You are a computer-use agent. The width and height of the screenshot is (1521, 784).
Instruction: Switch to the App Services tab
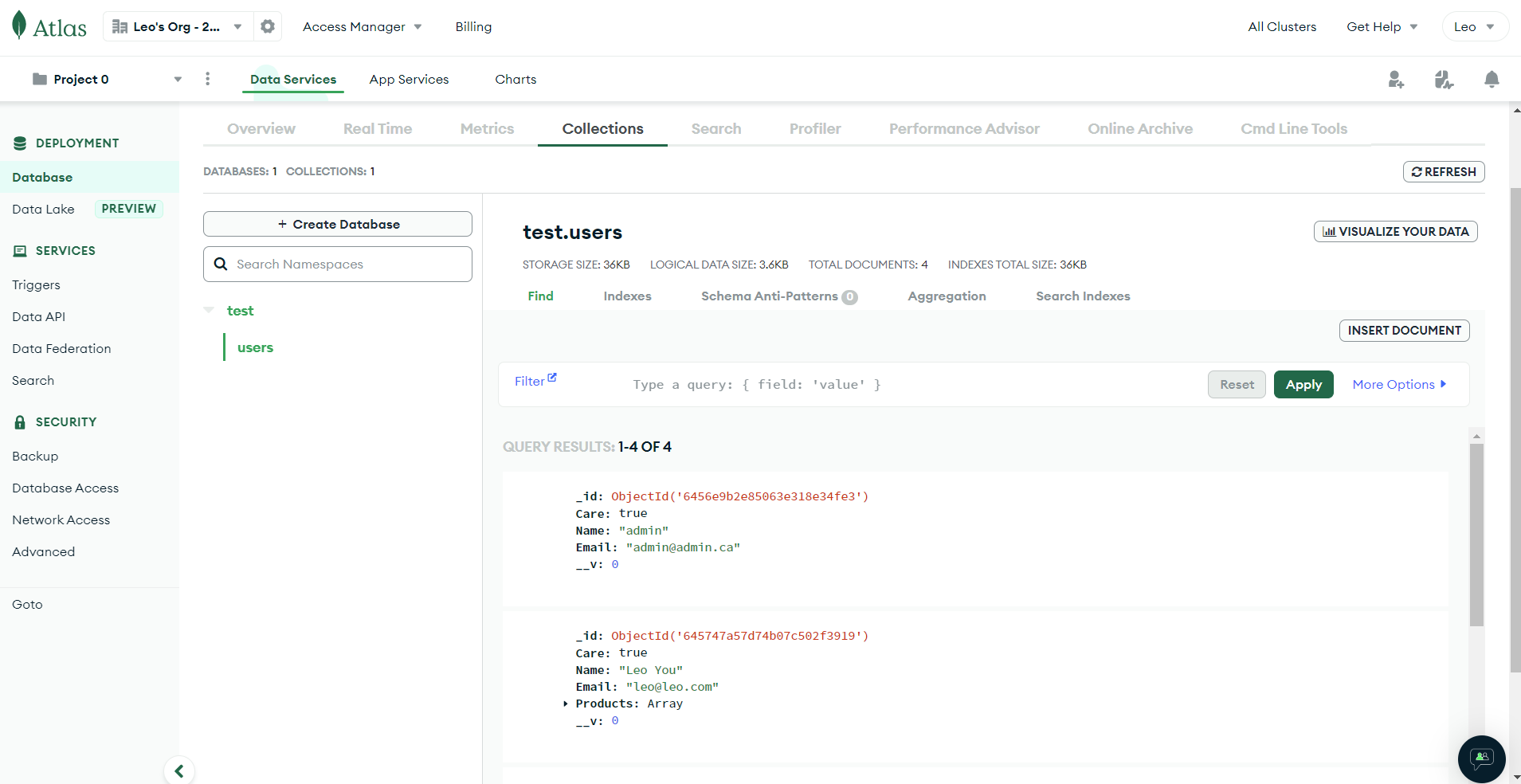(x=409, y=79)
